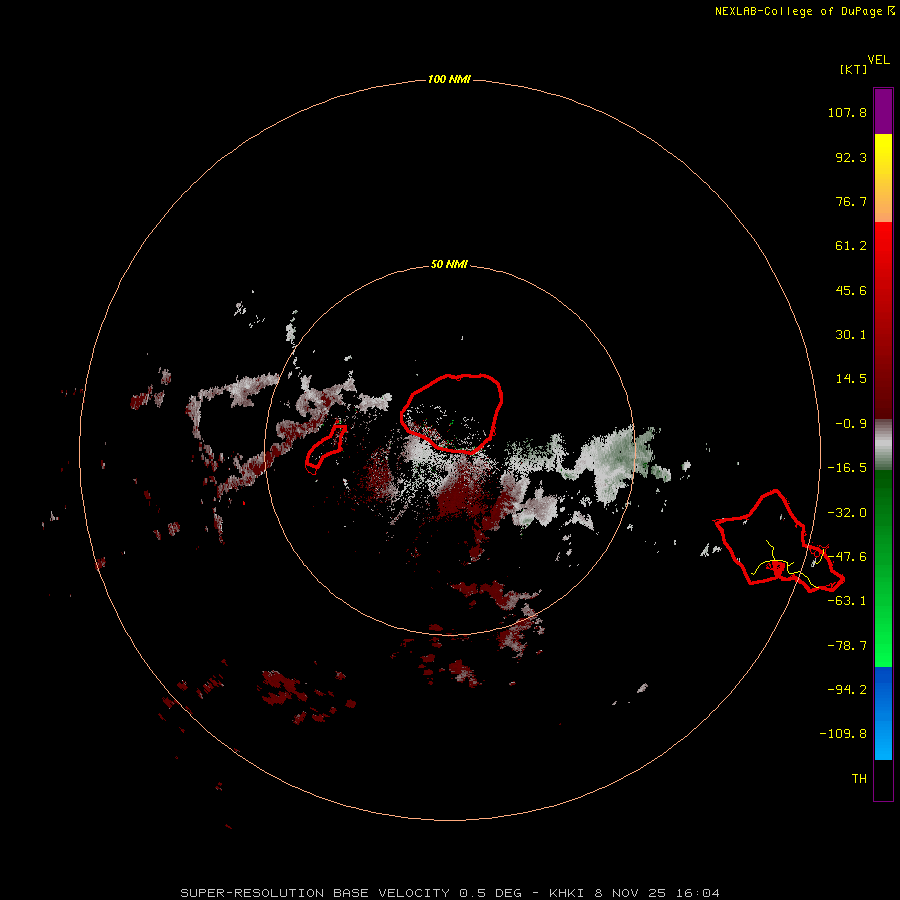
Task: Click the 92.3 legend value
Action: pos(851,157)
